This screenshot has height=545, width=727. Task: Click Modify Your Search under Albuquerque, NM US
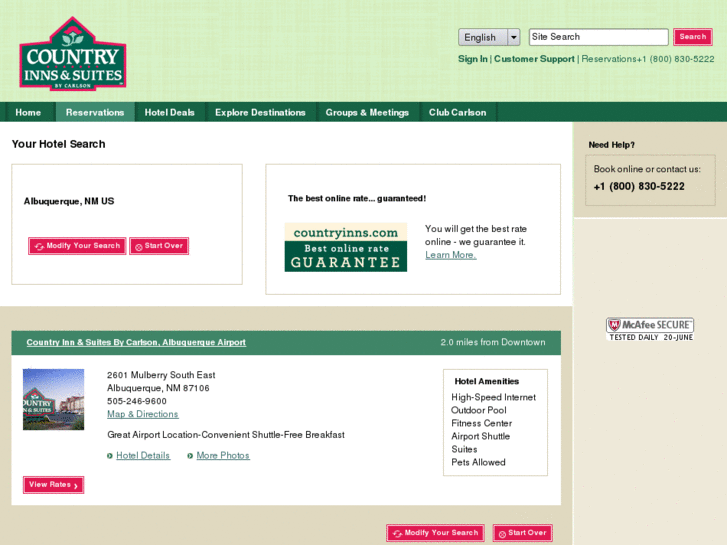tap(77, 246)
